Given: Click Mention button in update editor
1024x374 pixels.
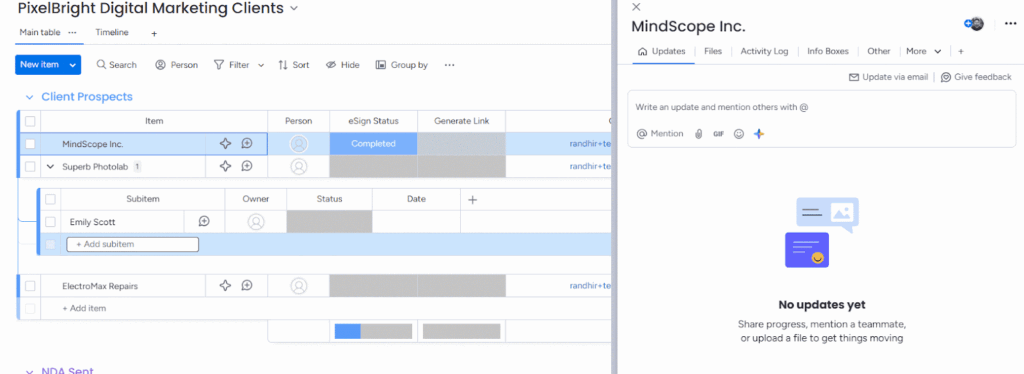Looking at the screenshot, I should 660,133.
